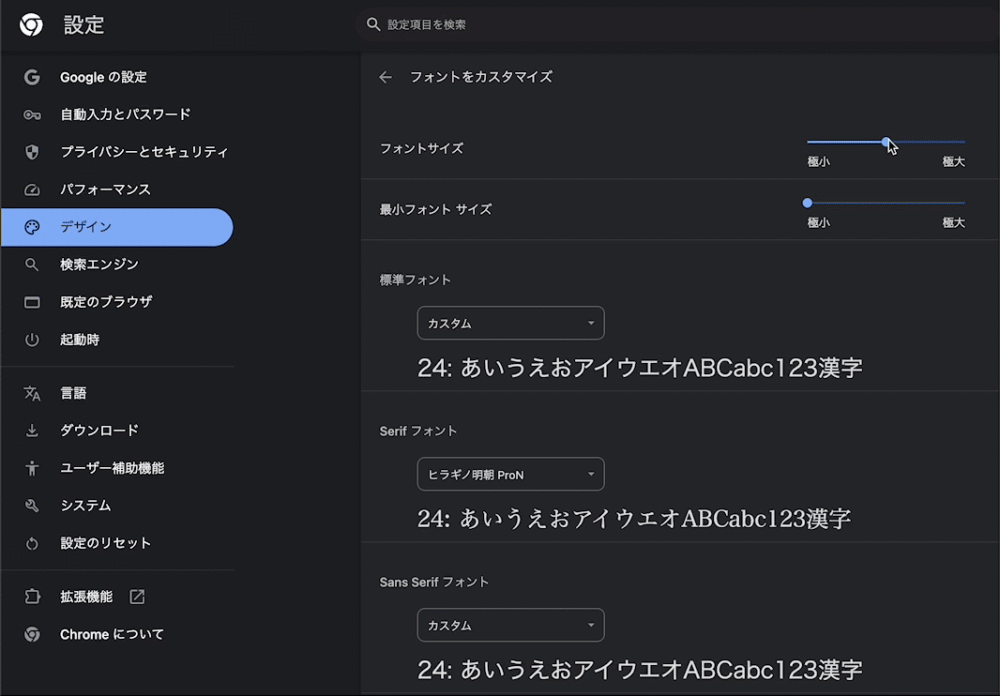Click the speedometer icon for パフォーマンス
This screenshot has width=1000, height=696.
tap(30, 189)
